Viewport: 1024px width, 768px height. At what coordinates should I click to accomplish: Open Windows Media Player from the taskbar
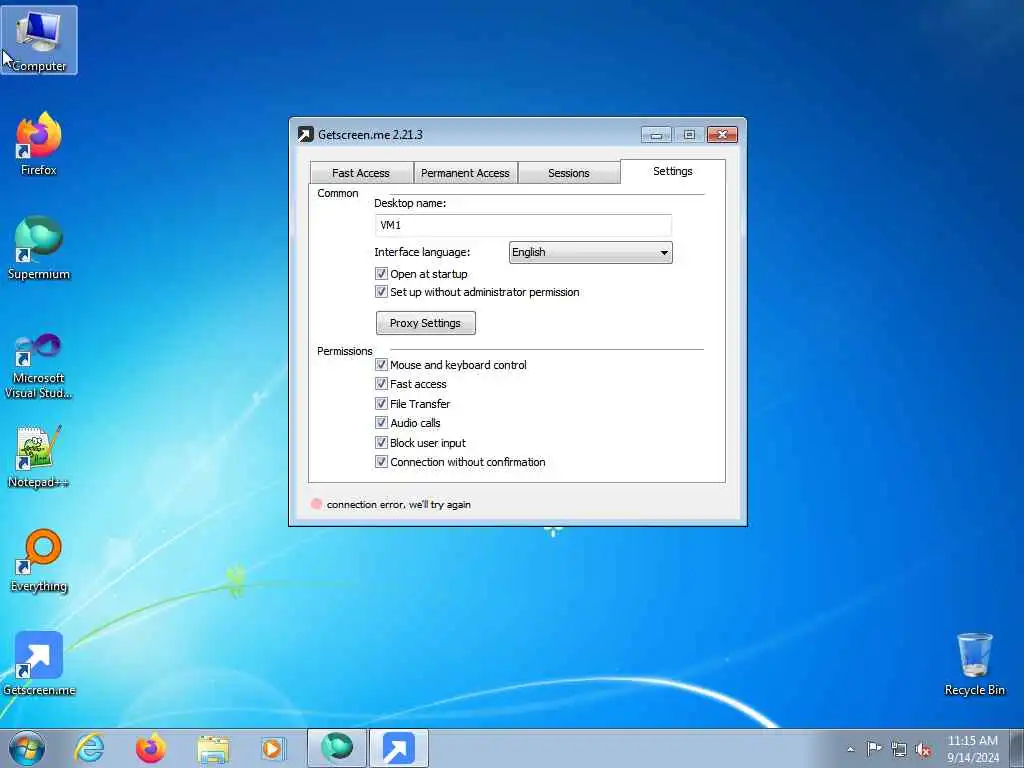tap(272, 748)
